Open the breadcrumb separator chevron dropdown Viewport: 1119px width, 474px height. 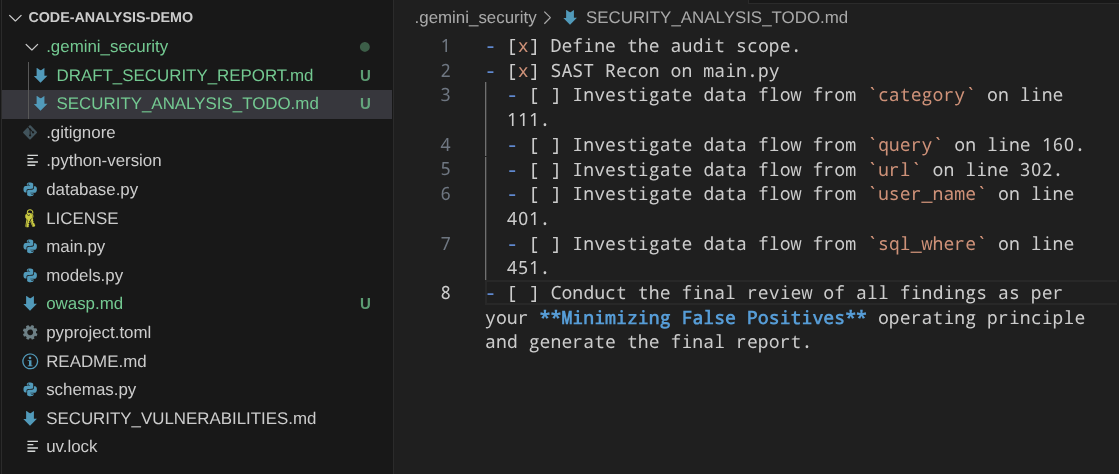[x=546, y=17]
